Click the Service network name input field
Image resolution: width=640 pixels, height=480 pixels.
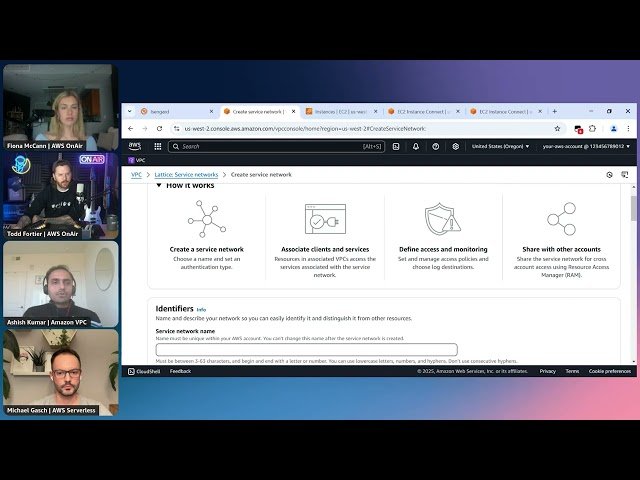[307, 350]
